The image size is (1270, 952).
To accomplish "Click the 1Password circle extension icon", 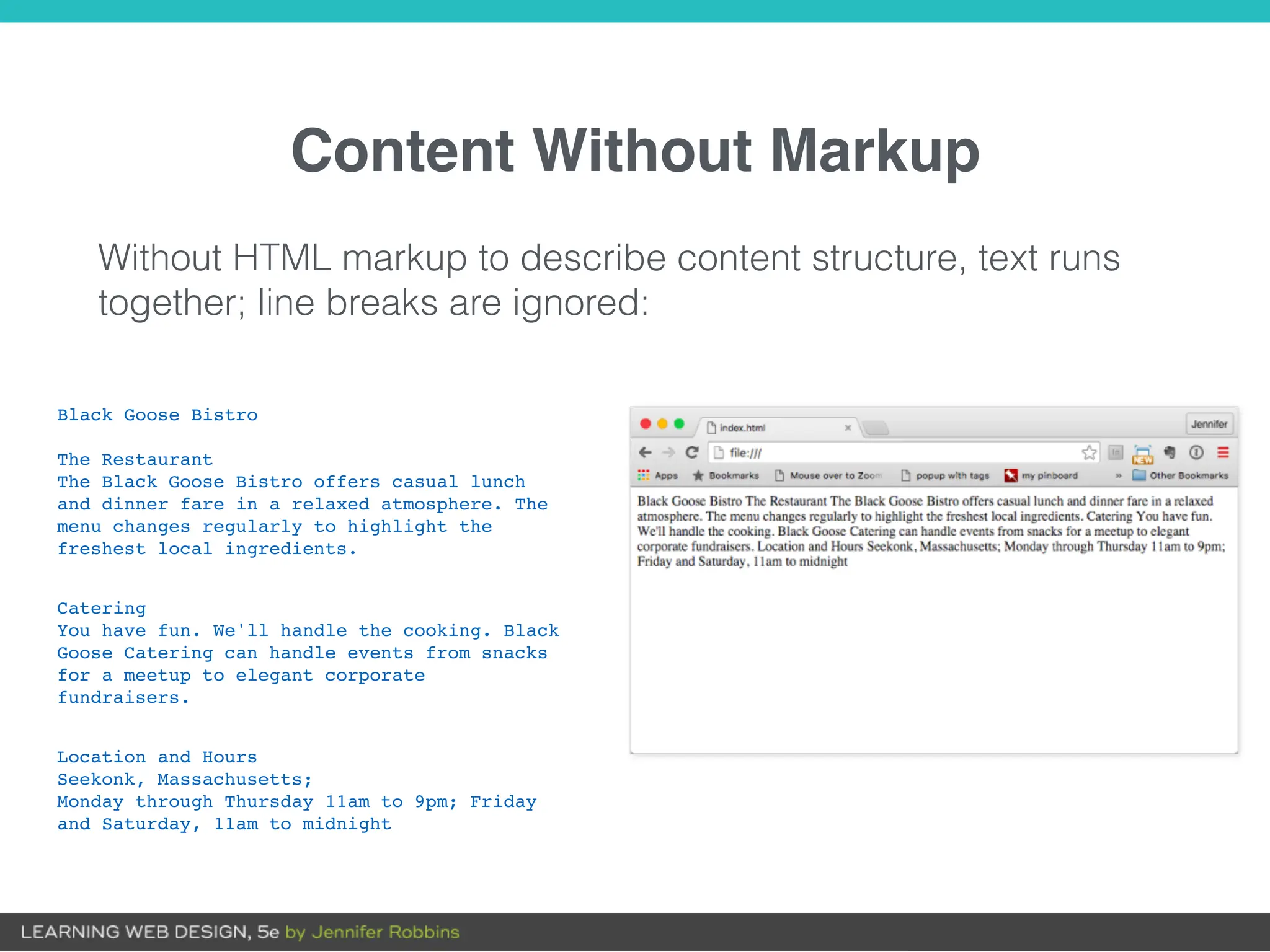I will tap(1196, 452).
